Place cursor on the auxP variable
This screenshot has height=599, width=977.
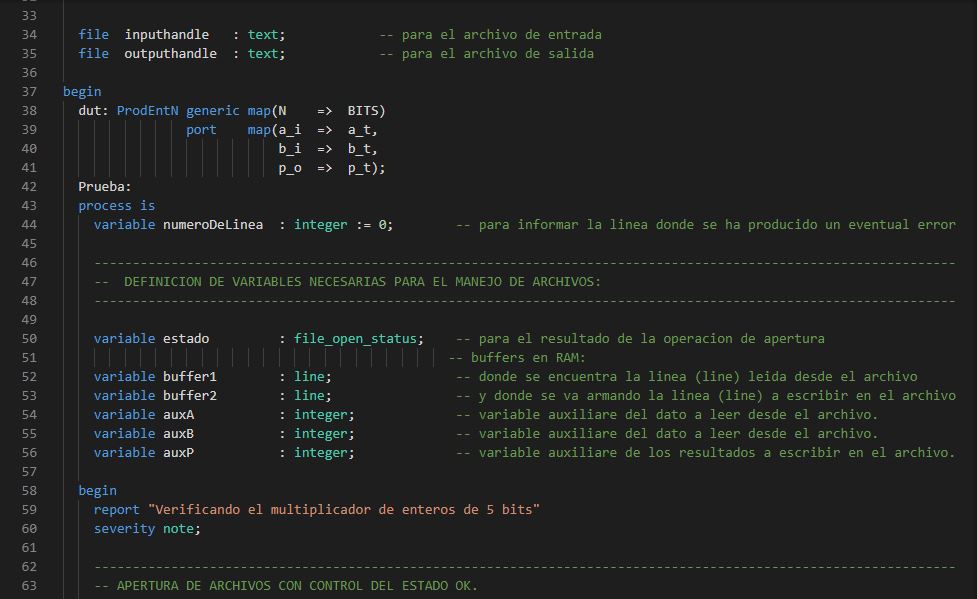(x=178, y=453)
